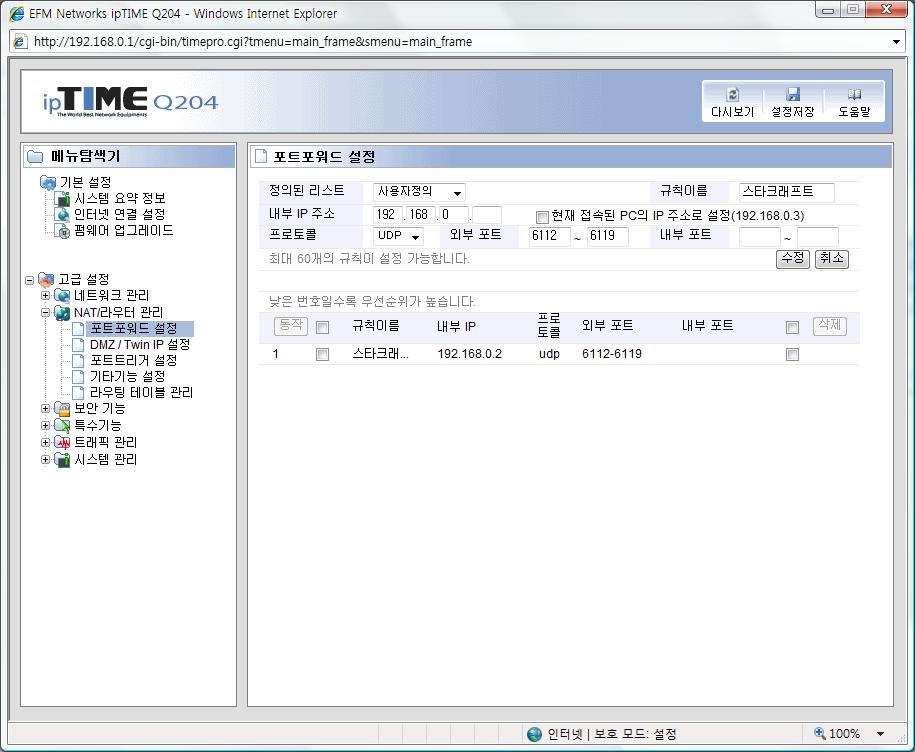Toggle delete checkbox in rule 1 row
The width and height of the screenshot is (915, 752).
tap(792, 354)
